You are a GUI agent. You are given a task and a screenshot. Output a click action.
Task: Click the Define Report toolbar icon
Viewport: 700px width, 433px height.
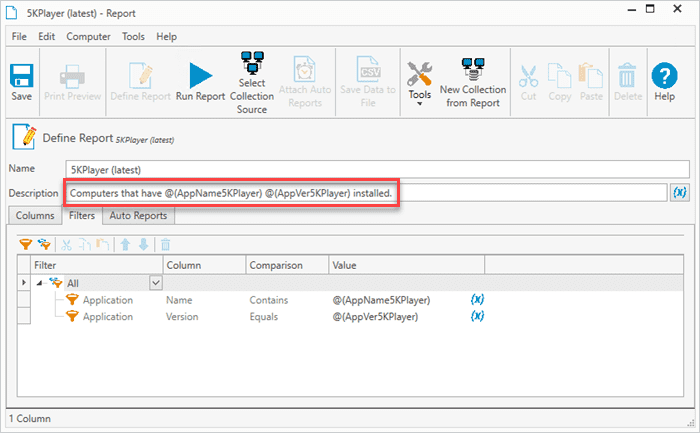[x=140, y=82]
